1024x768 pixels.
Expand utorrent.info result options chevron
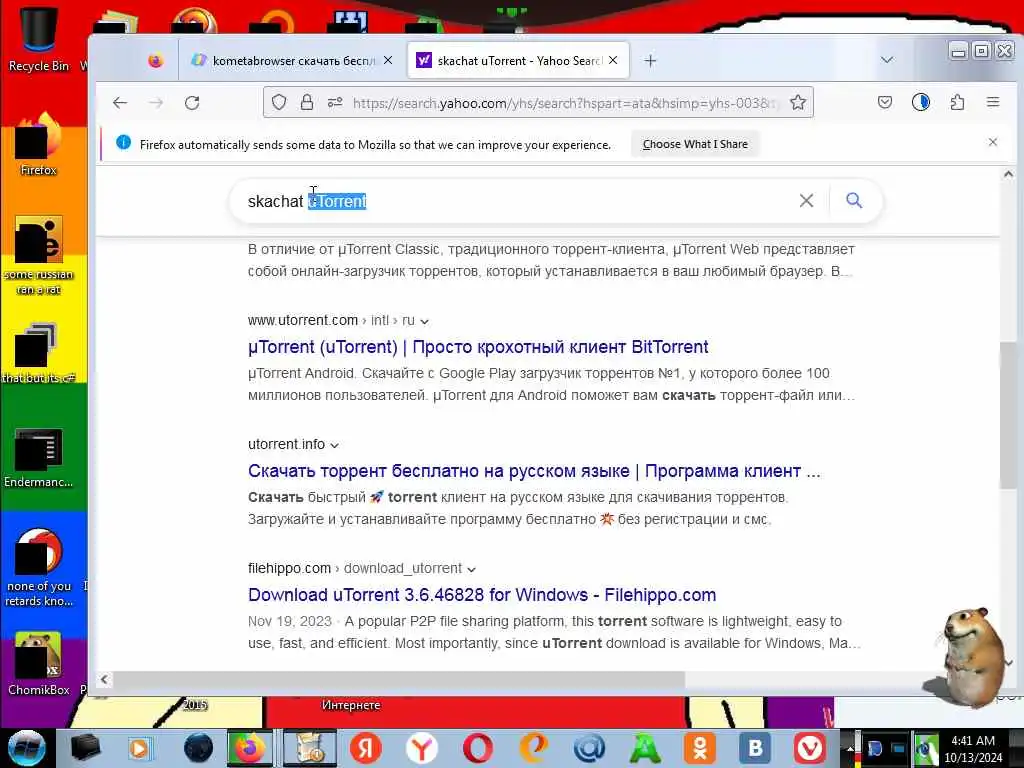(334, 445)
